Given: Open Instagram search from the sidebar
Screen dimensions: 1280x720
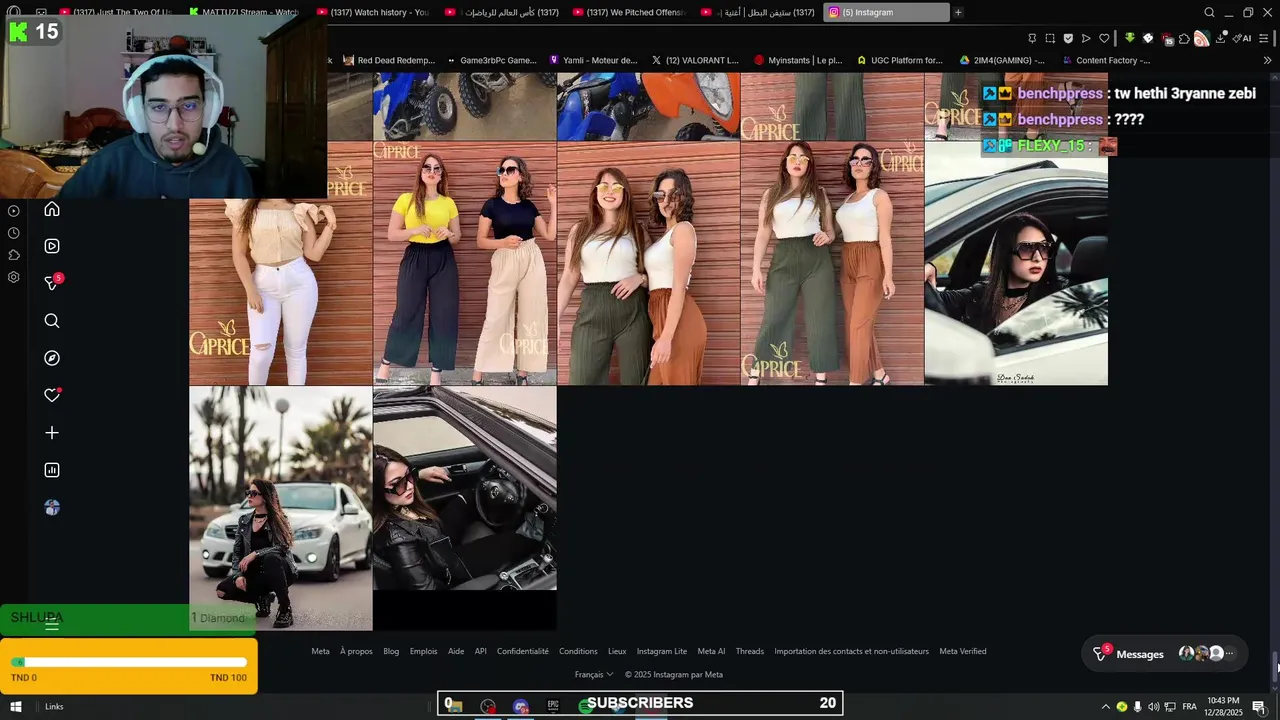Looking at the screenshot, I should (52, 321).
